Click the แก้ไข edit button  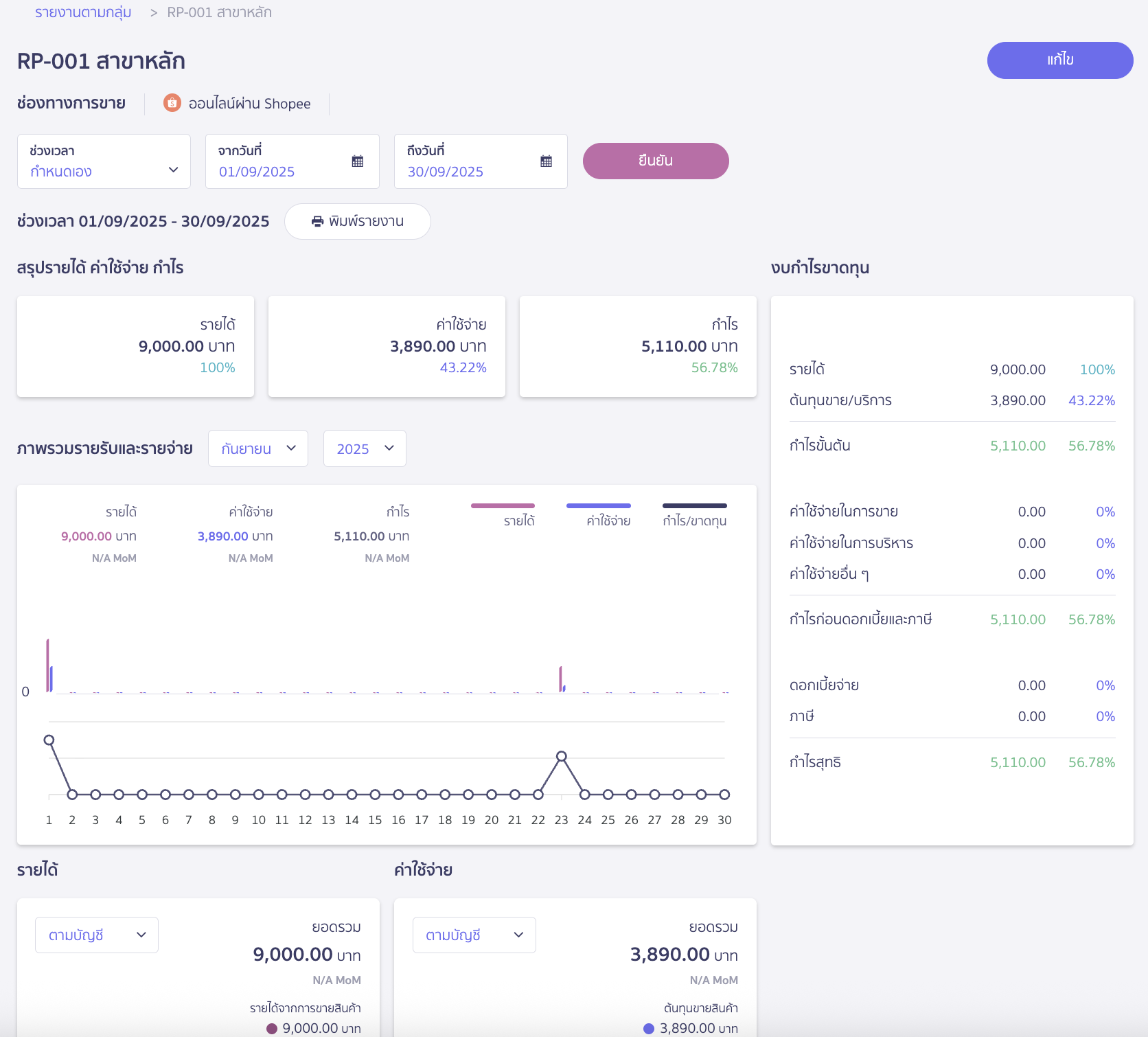tap(1059, 60)
